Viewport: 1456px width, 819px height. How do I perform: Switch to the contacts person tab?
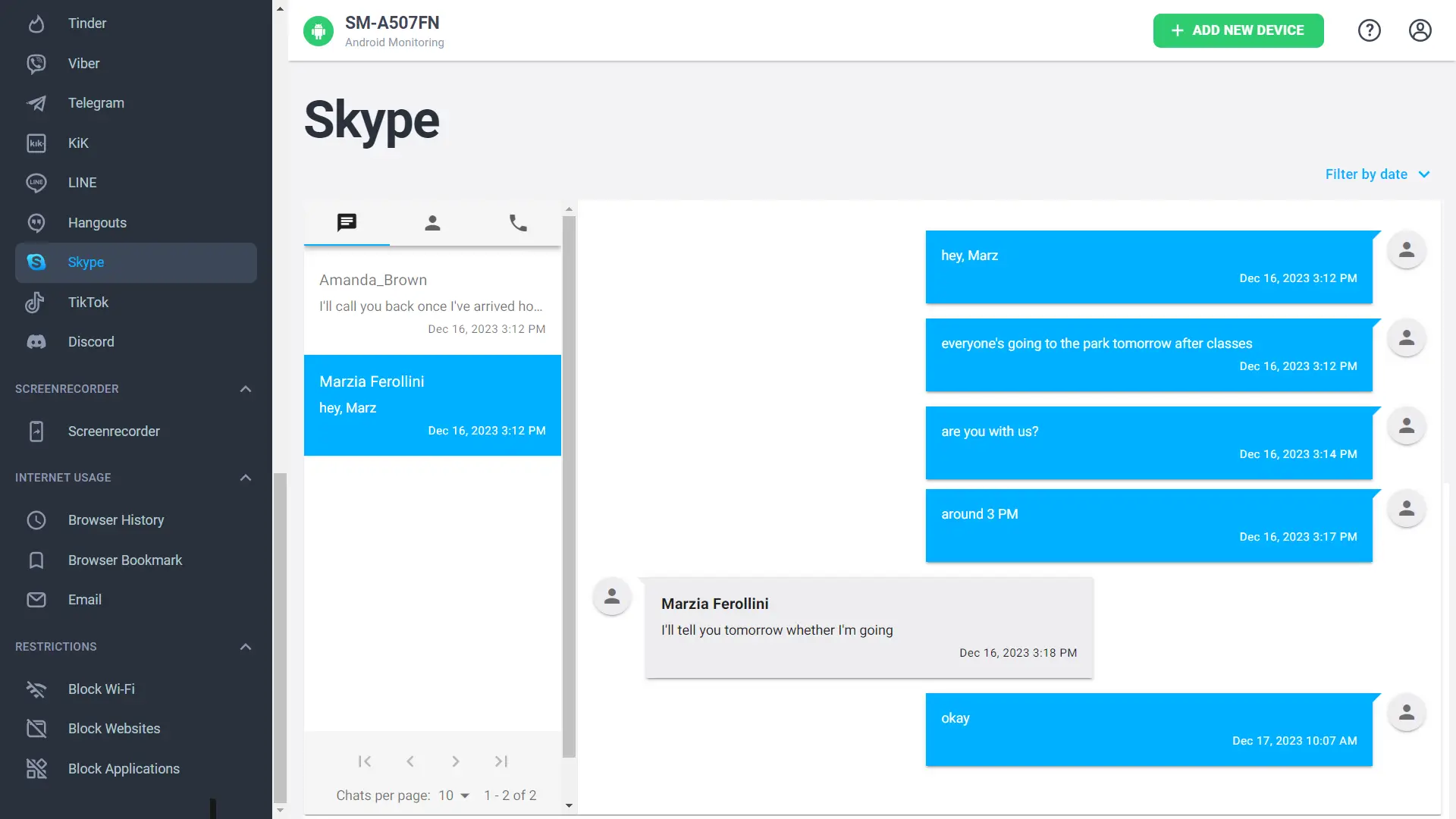(x=432, y=223)
